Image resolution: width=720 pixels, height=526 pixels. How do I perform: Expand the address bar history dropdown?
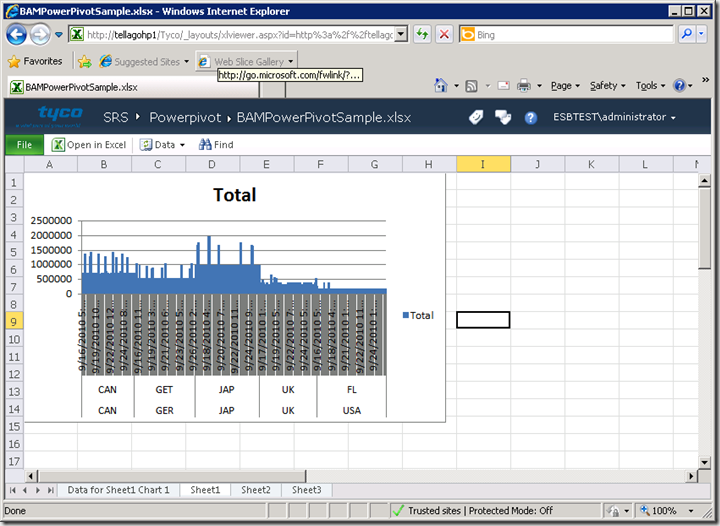(x=401, y=34)
